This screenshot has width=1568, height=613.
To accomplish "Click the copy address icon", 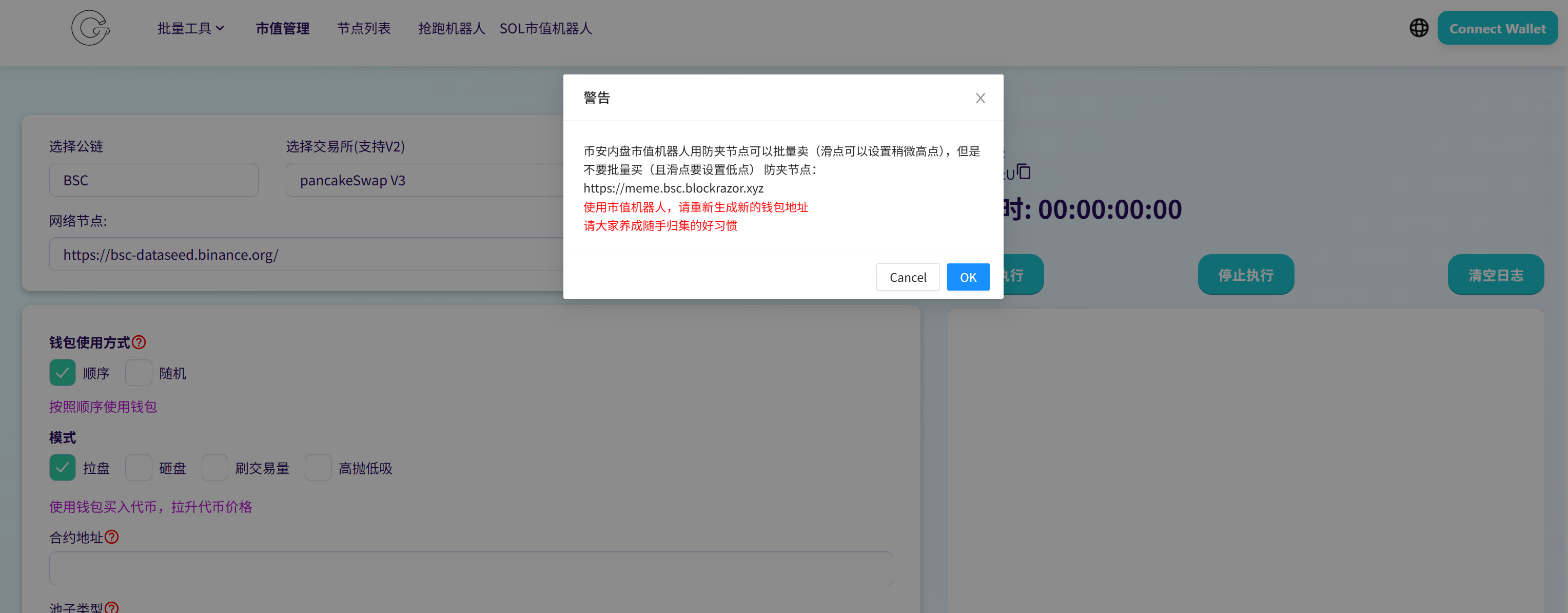I will (x=1024, y=172).
